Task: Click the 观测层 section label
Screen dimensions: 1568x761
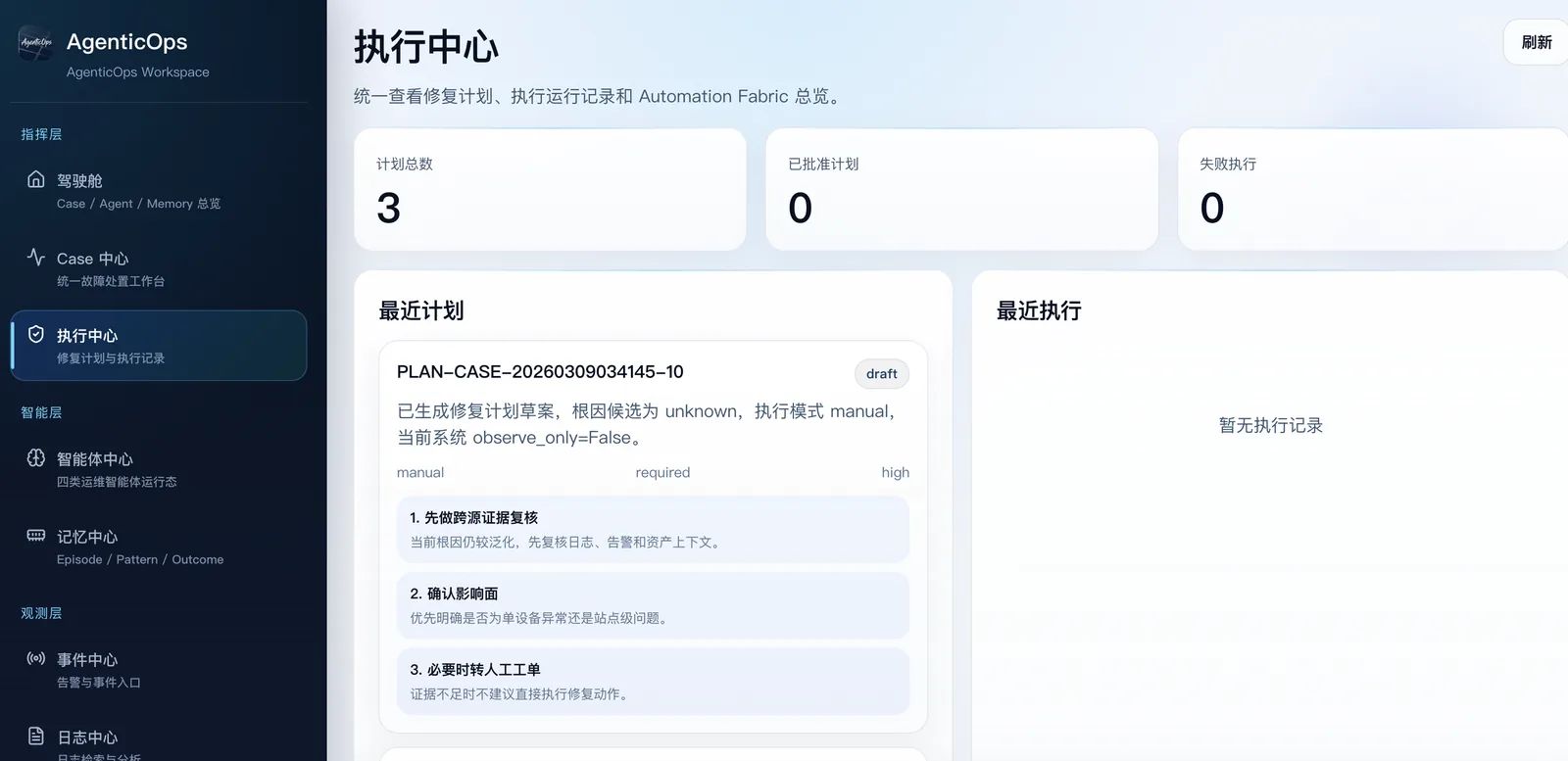Action: point(41,613)
